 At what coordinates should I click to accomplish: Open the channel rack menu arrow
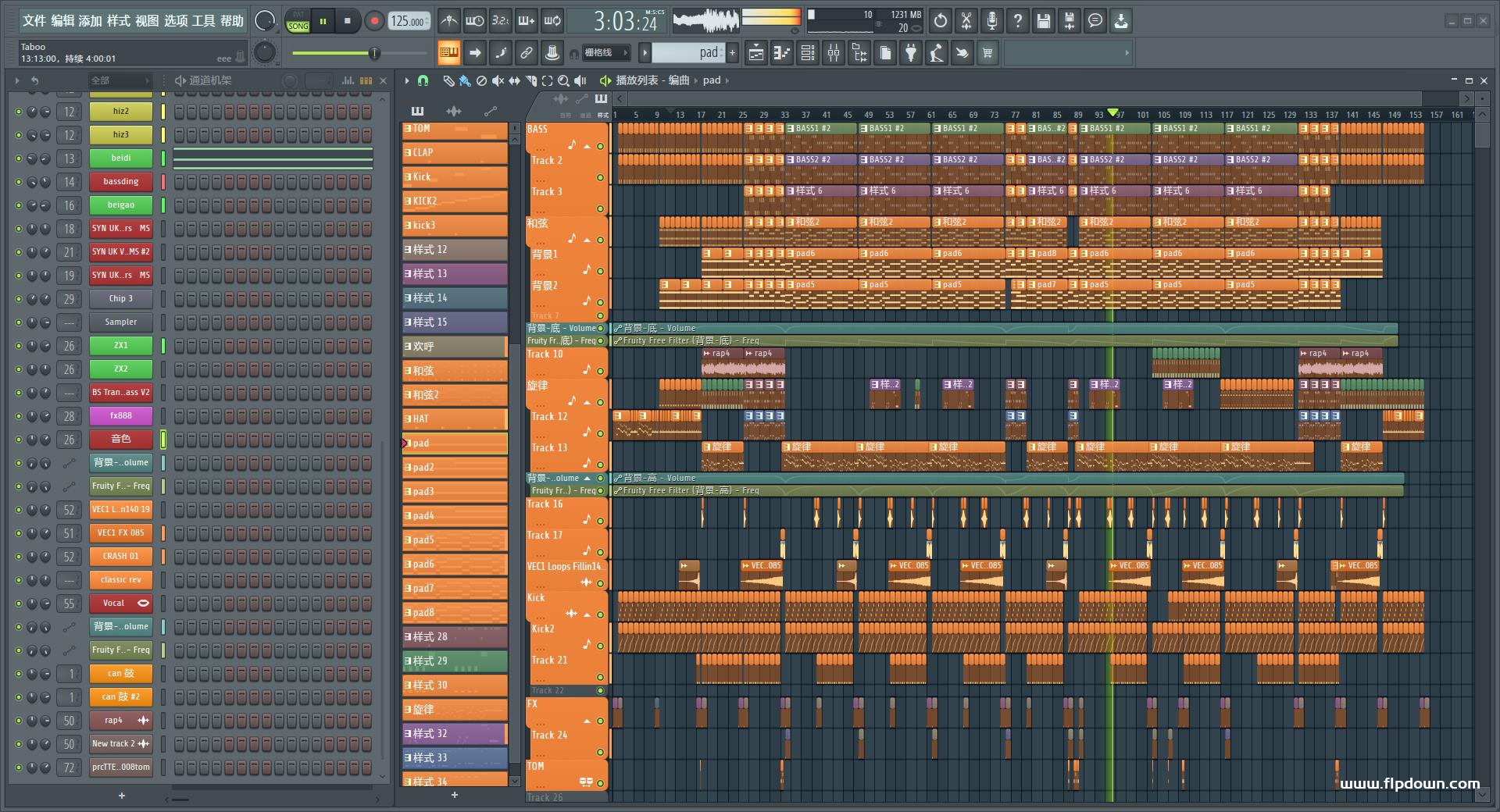pos(17,80)
